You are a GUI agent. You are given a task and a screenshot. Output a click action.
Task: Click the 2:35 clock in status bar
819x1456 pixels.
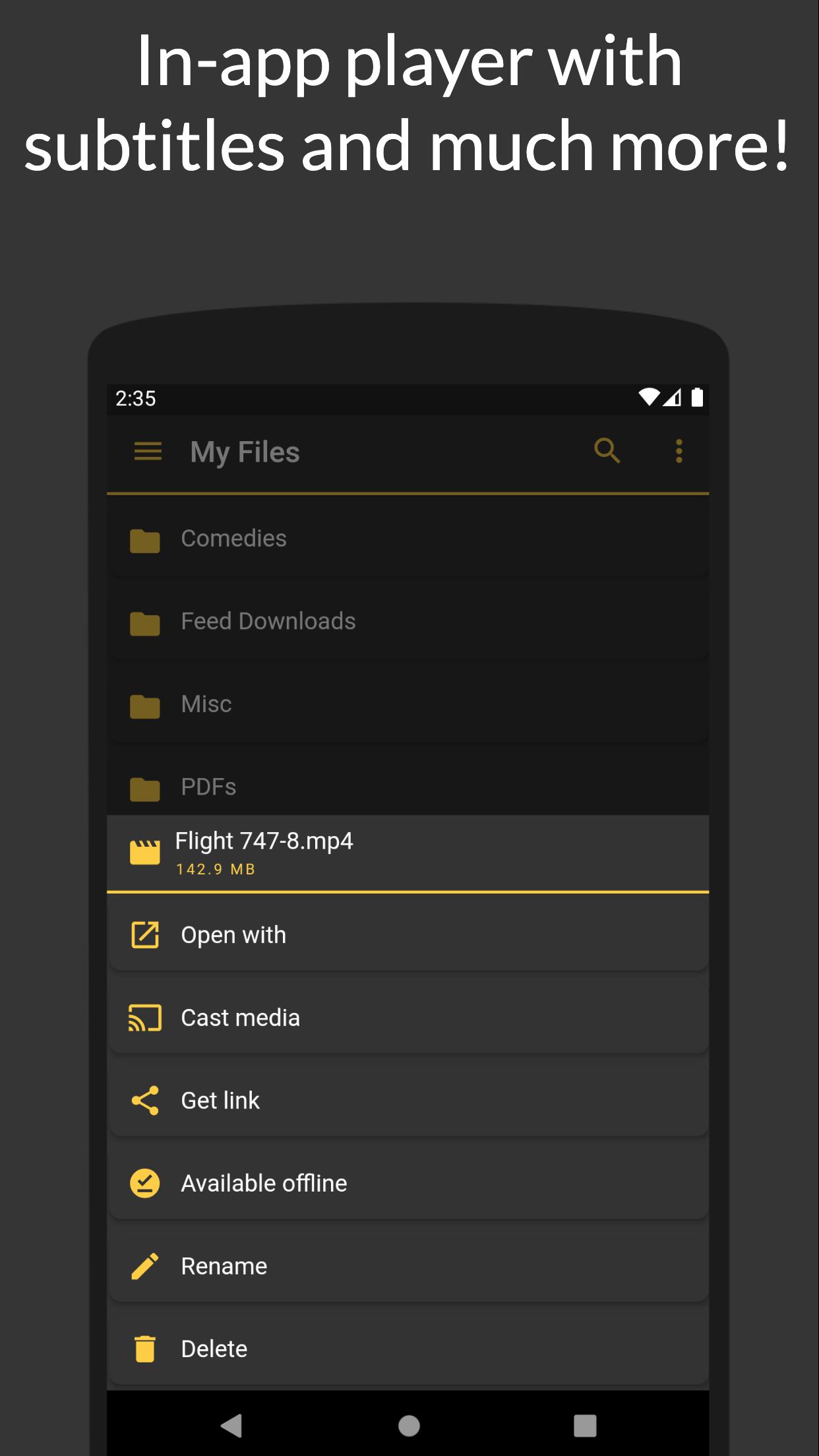[x=136, y=398]
